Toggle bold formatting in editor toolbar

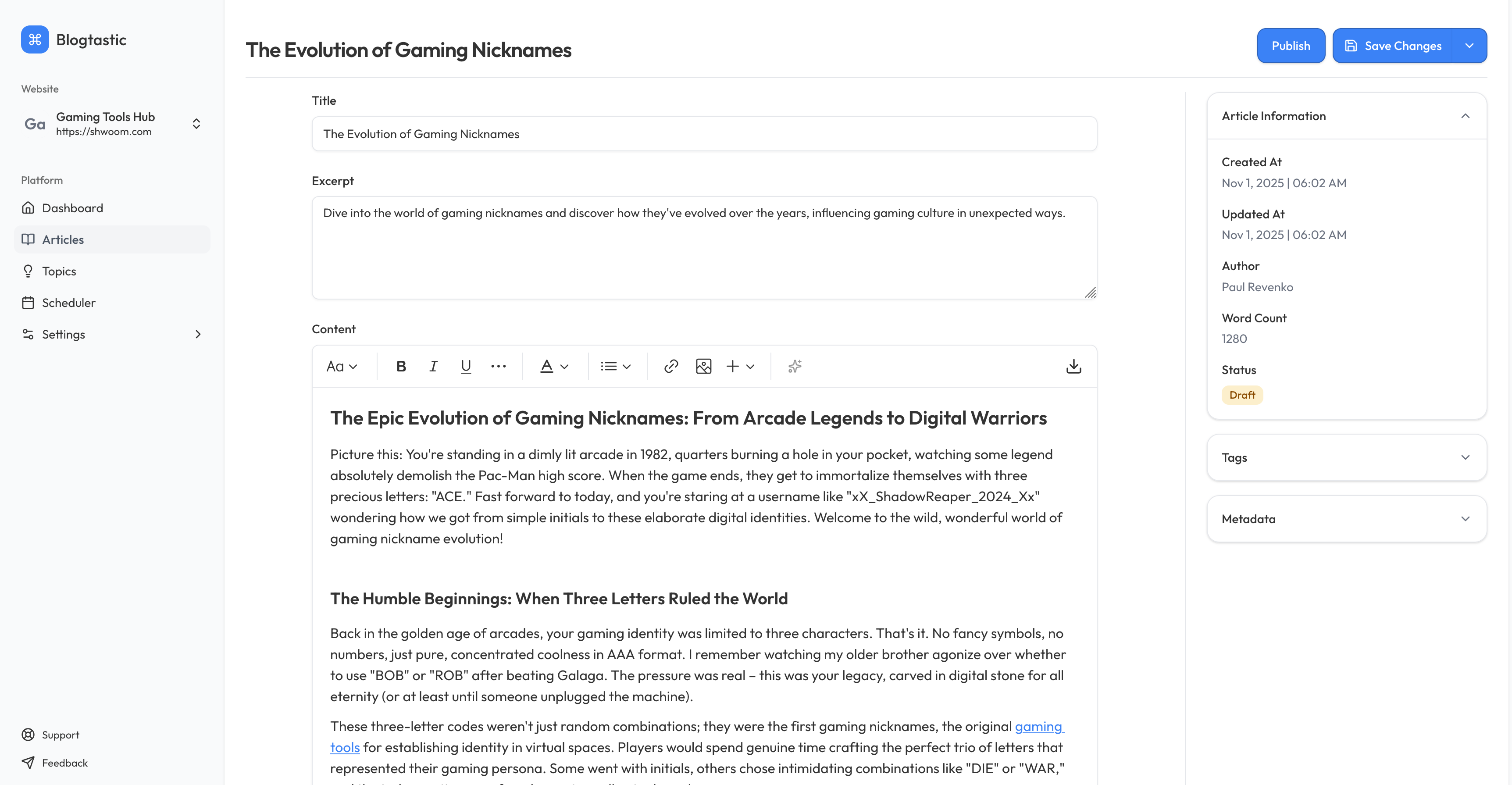tap(401, 366)
